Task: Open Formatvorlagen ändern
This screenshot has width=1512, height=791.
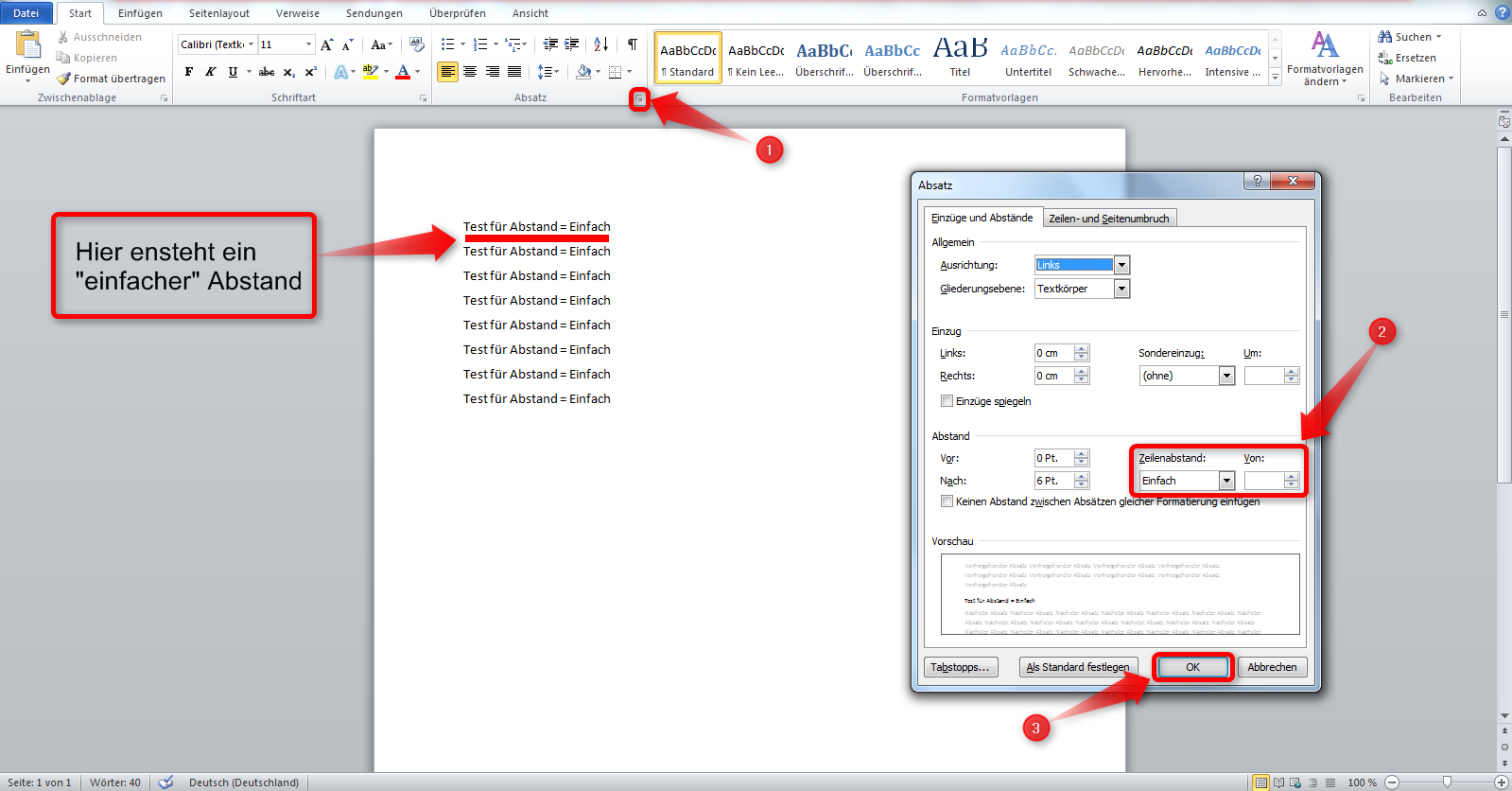Action: [x=1325, y=59]
